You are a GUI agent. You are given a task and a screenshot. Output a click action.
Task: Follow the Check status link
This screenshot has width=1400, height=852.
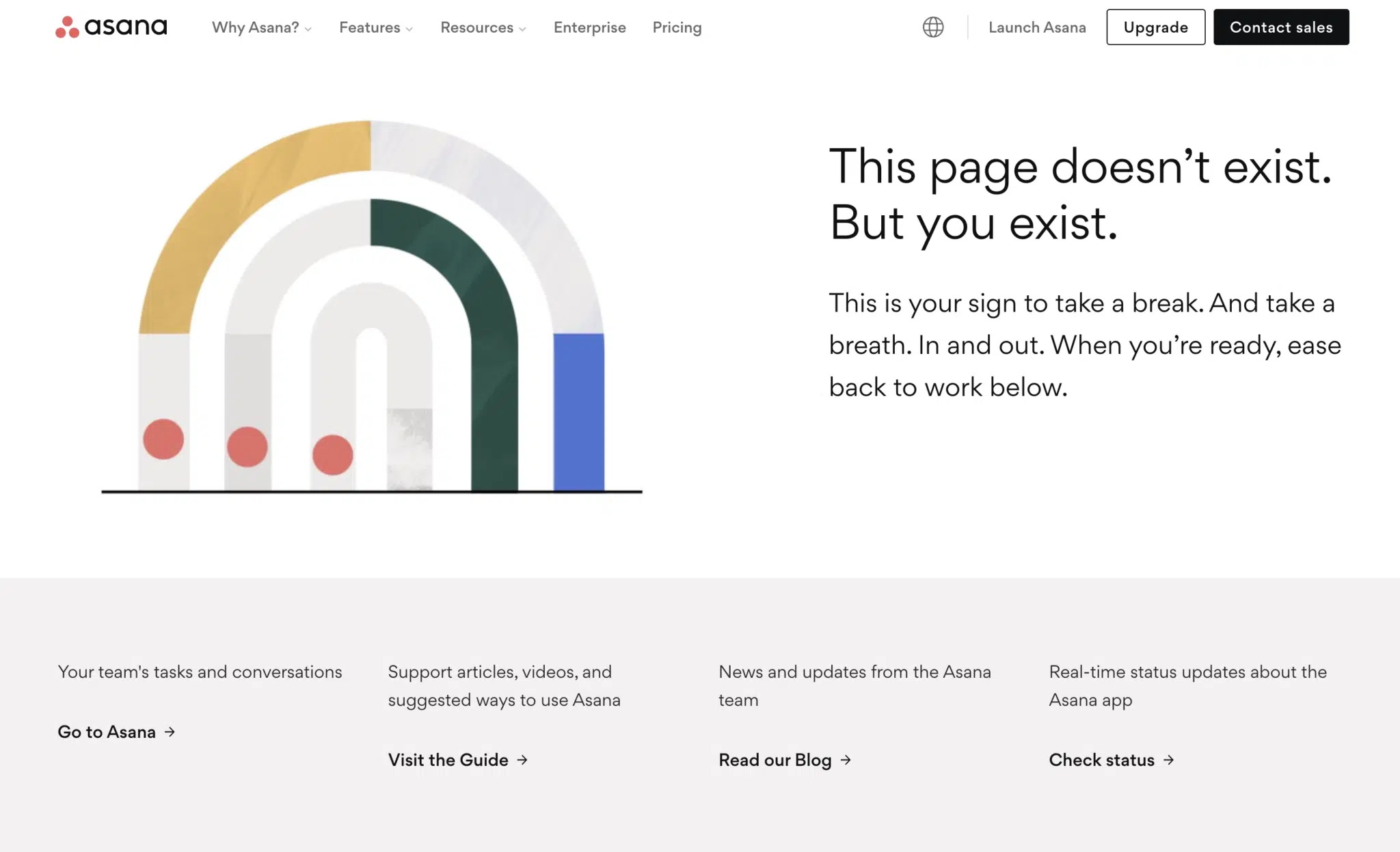[1101, 760]
